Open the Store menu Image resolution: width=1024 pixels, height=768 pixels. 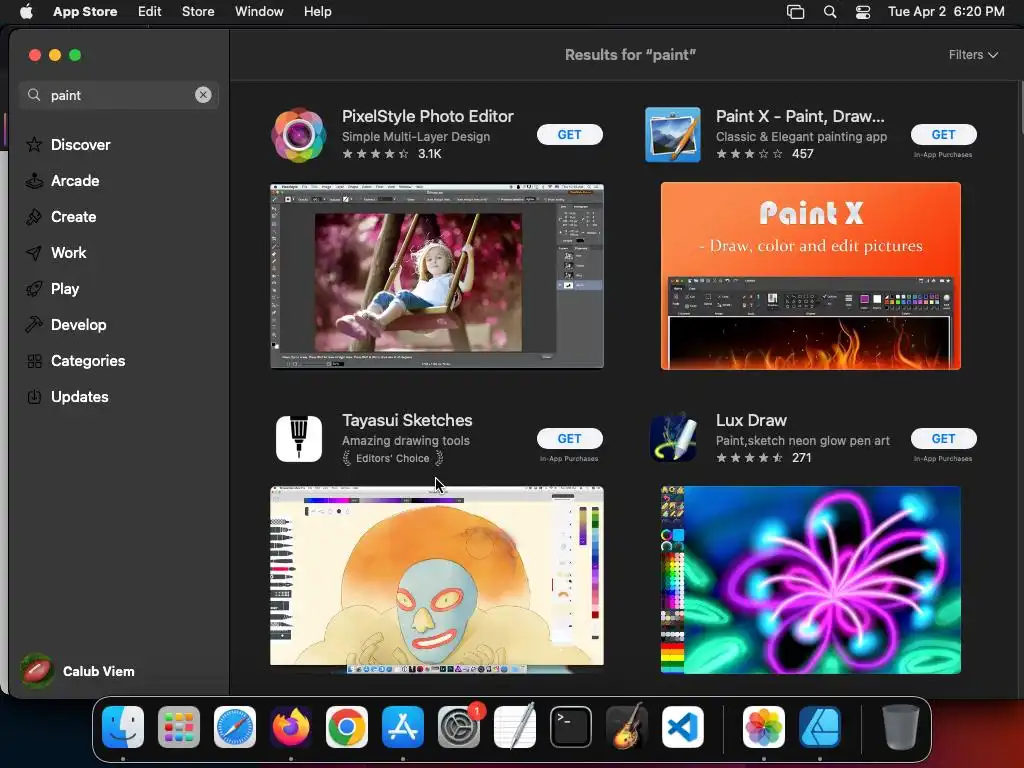(x=198, y=12)
